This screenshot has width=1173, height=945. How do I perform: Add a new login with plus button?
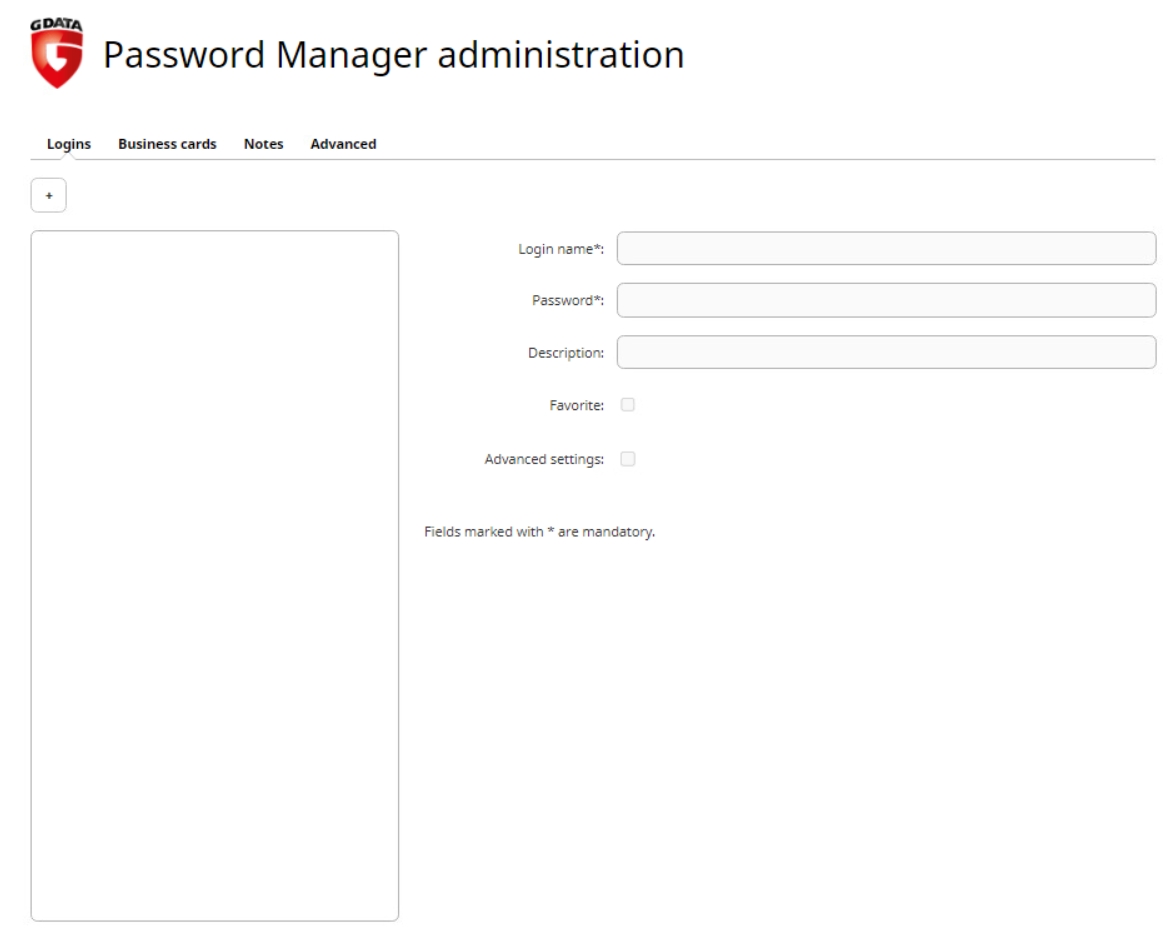click(x=49, y=195)
